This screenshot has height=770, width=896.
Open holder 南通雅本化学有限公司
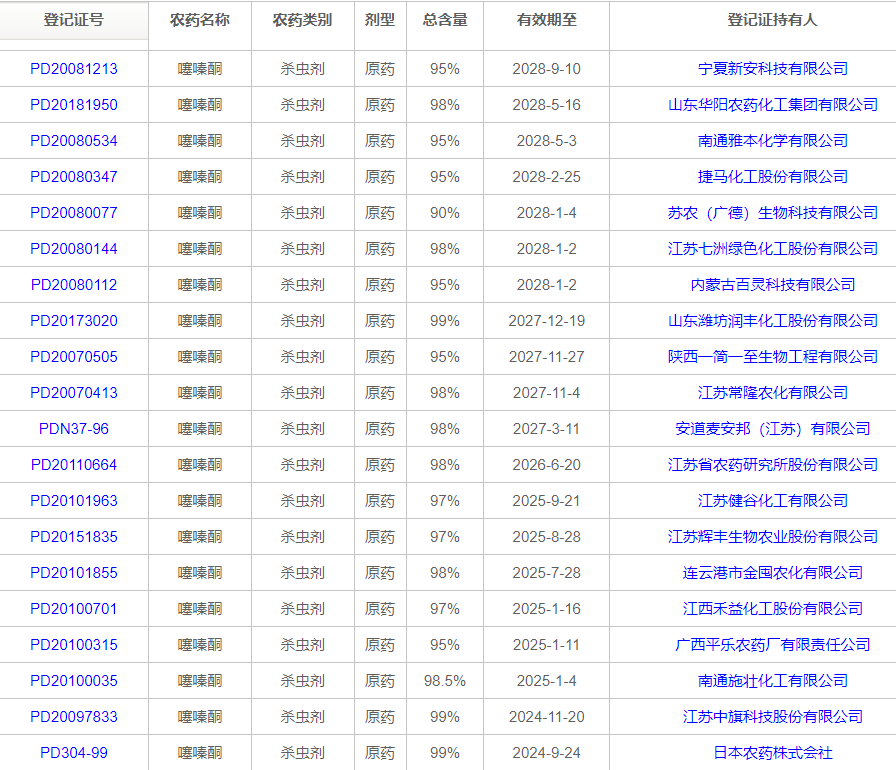tap(773, 141)
